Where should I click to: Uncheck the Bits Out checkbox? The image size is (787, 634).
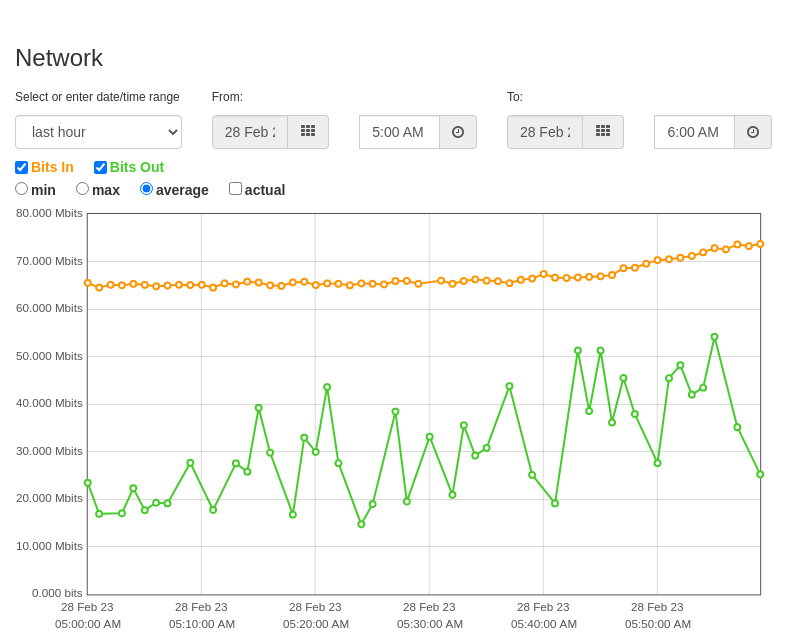(x=100, y=167)
